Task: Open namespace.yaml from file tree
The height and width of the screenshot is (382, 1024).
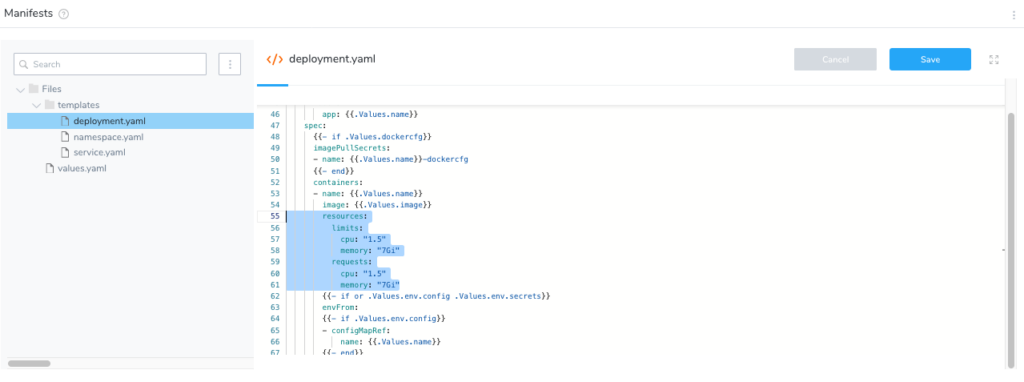Action: pos(108,137)
